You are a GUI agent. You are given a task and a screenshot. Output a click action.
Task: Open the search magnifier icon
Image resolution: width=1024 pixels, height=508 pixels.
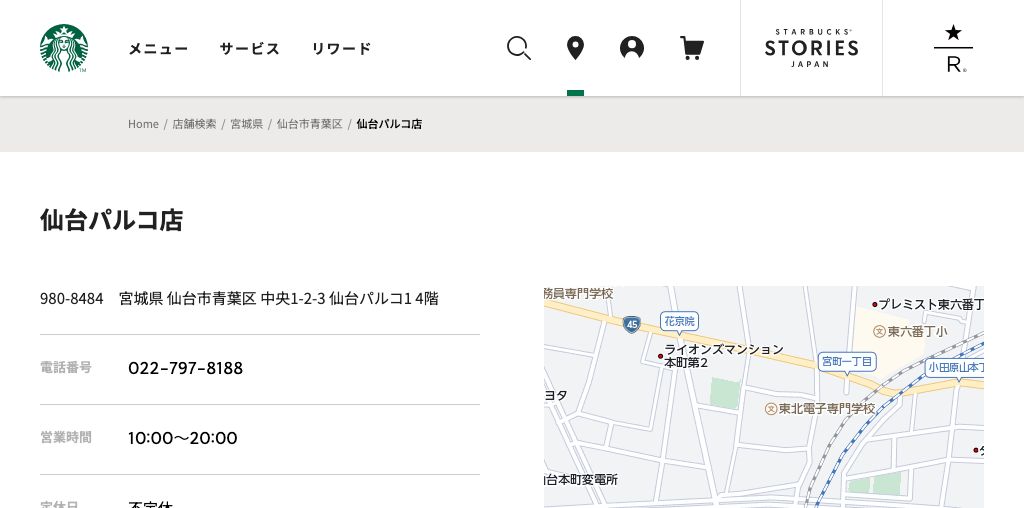[x=519, y=48]
